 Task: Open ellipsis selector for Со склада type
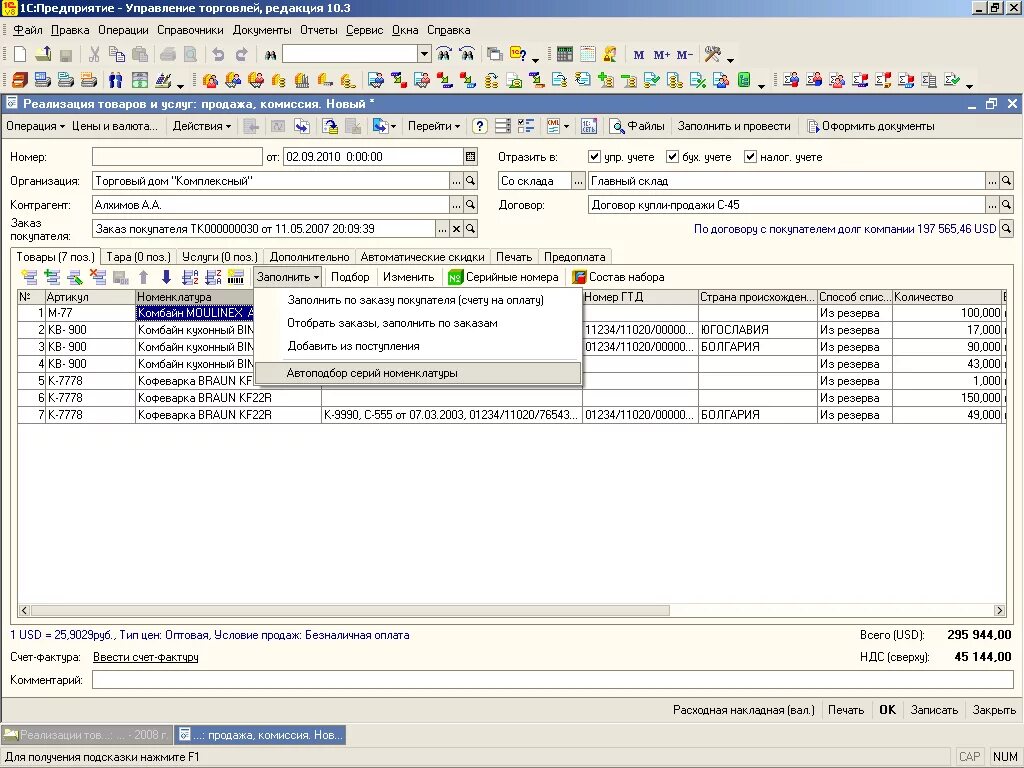coord(578,181)
